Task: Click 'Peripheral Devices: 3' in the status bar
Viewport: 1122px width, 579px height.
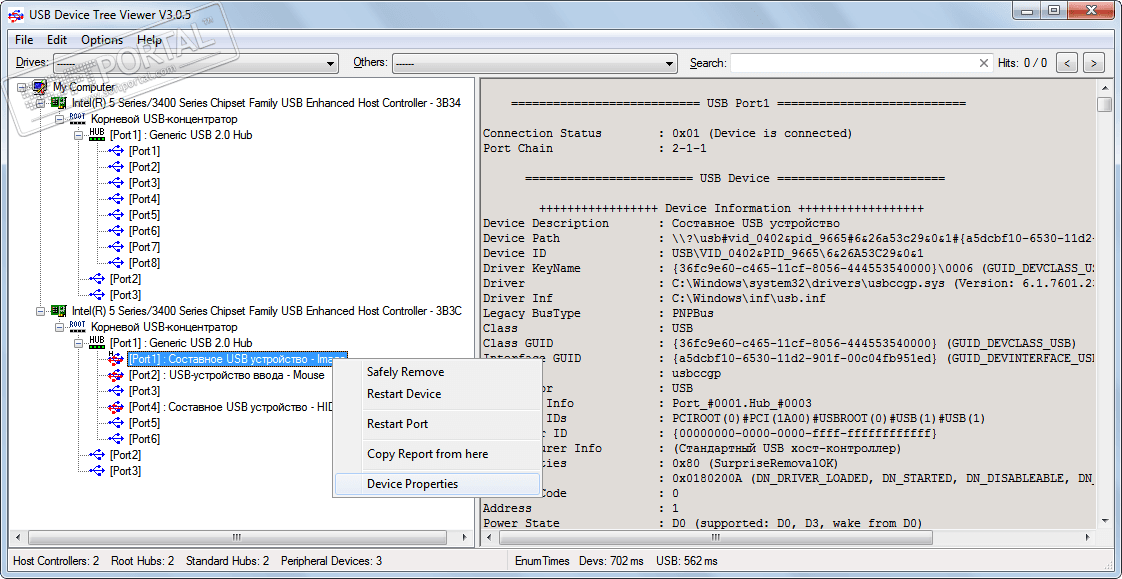Action: point(331,561)
